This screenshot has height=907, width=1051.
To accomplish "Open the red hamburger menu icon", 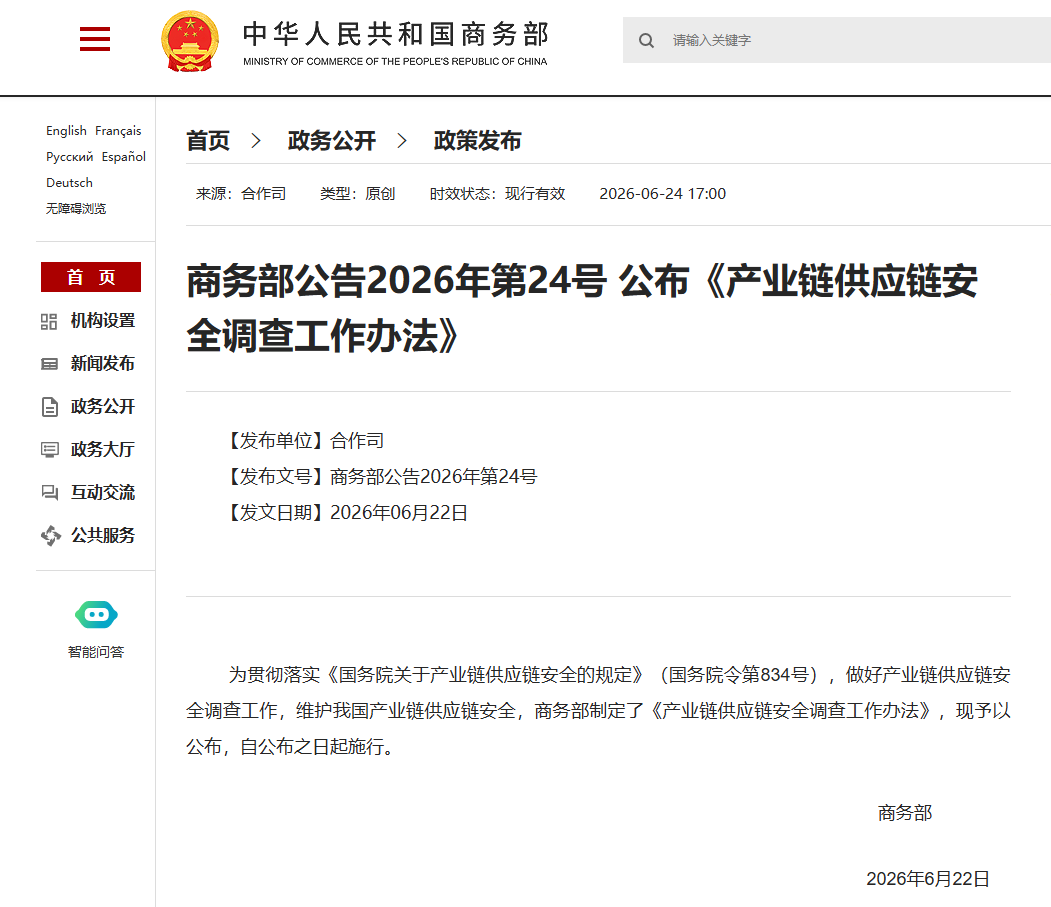I will point(95,39).
